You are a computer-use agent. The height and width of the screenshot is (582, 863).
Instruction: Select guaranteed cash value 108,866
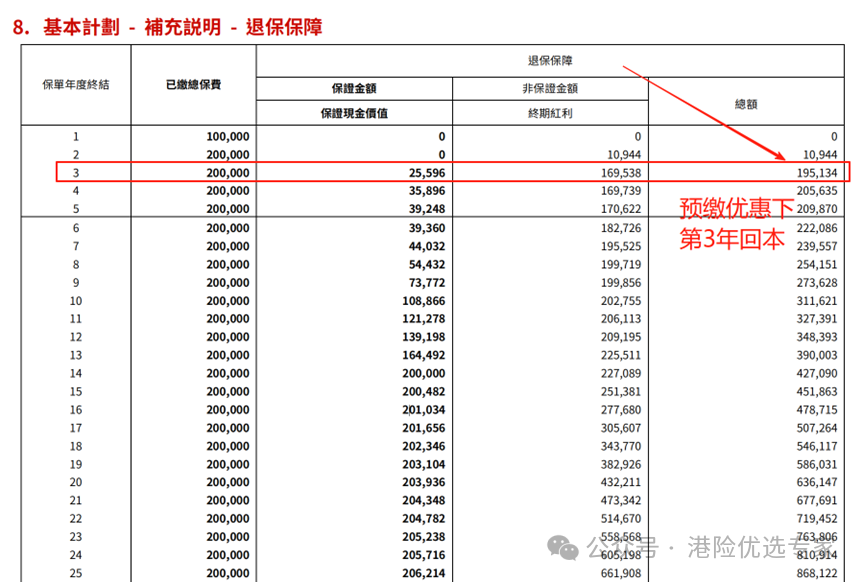coord(423,301)
